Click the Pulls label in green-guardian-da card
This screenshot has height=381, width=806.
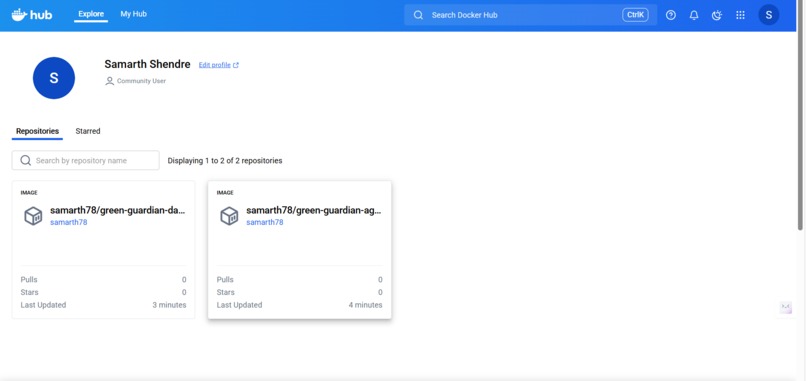coord(29,280)
